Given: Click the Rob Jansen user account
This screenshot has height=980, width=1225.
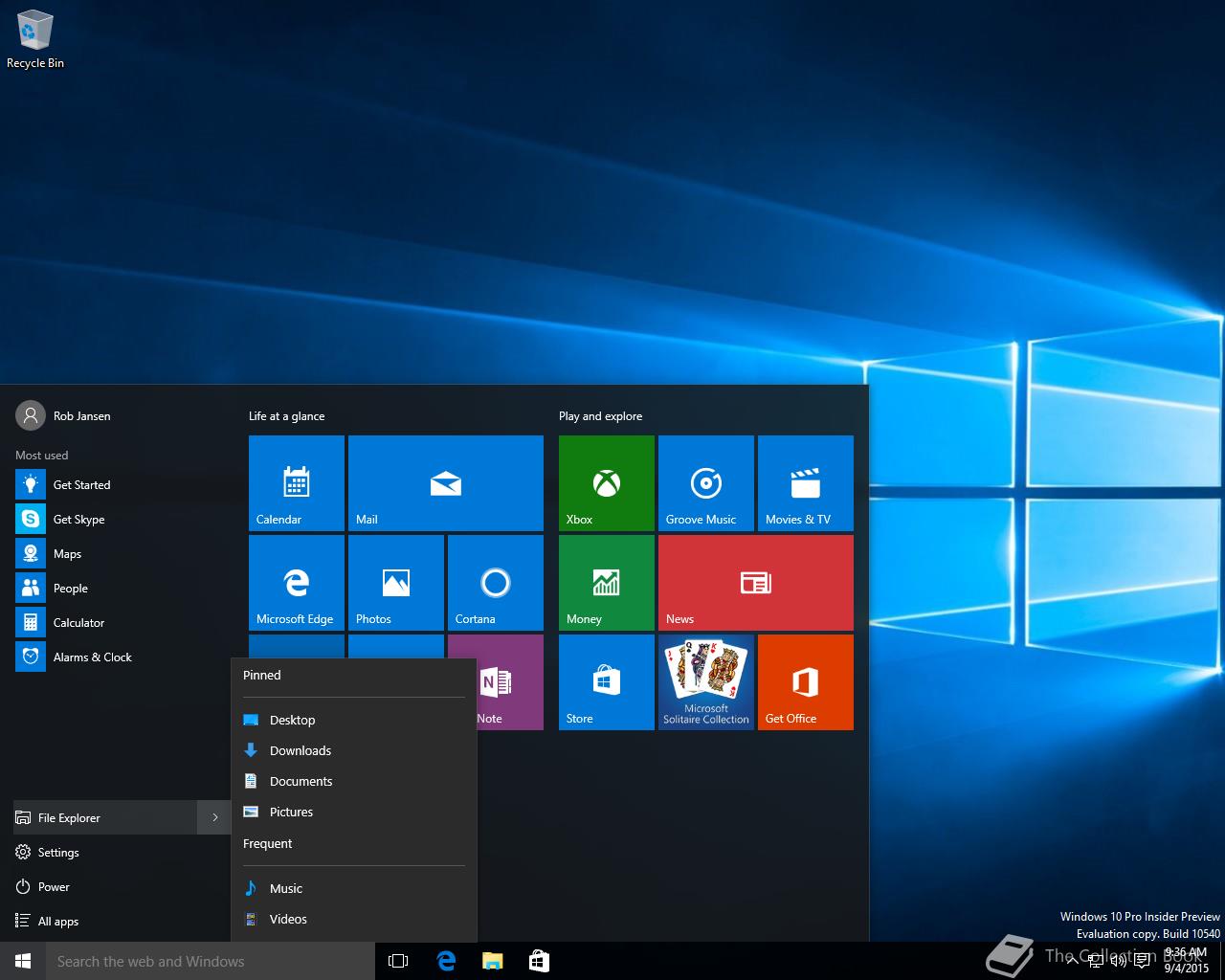Looking at the screenshot, I should coord(63,415).
